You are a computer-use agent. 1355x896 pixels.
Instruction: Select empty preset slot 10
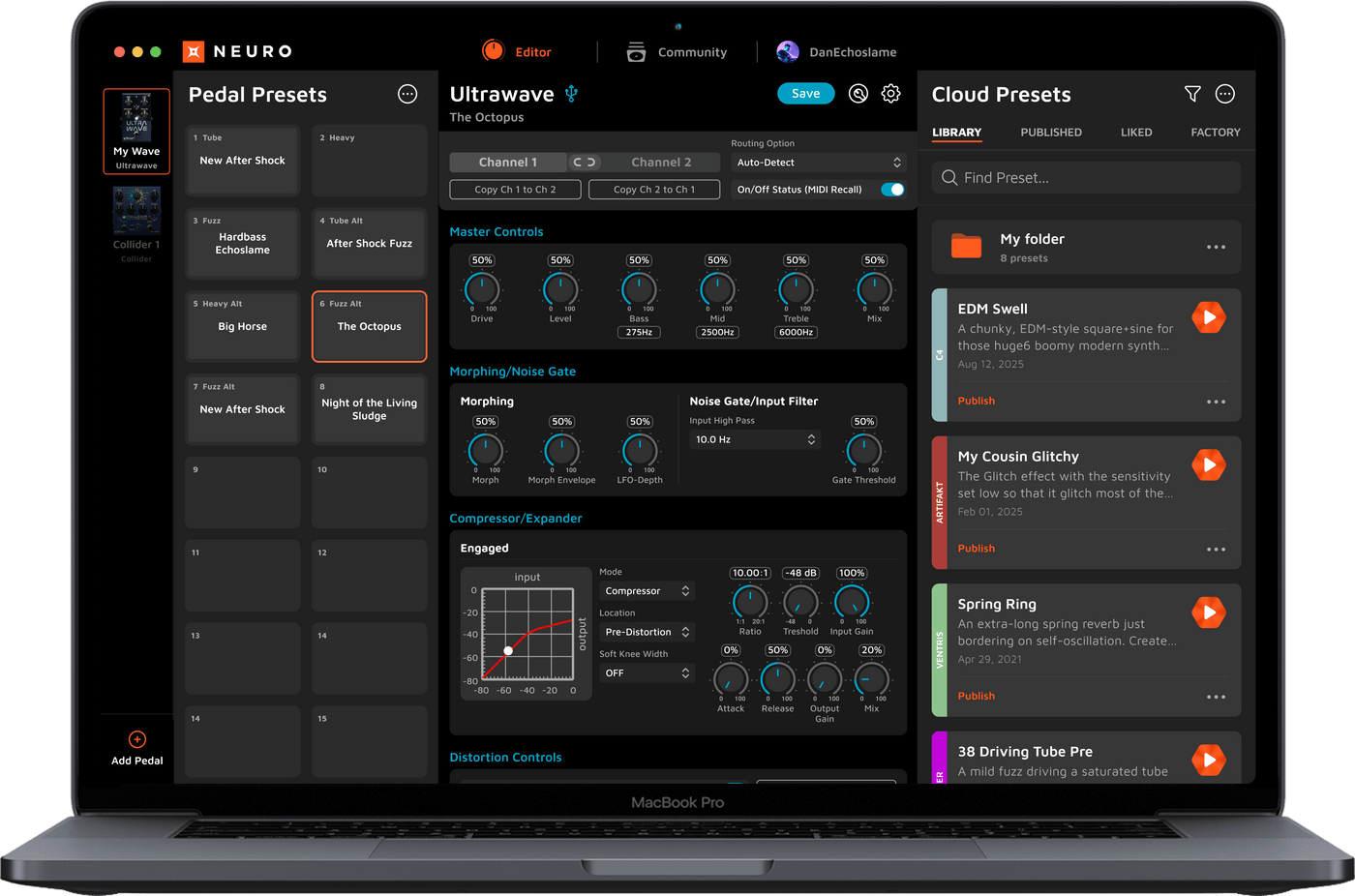[370, 493]
